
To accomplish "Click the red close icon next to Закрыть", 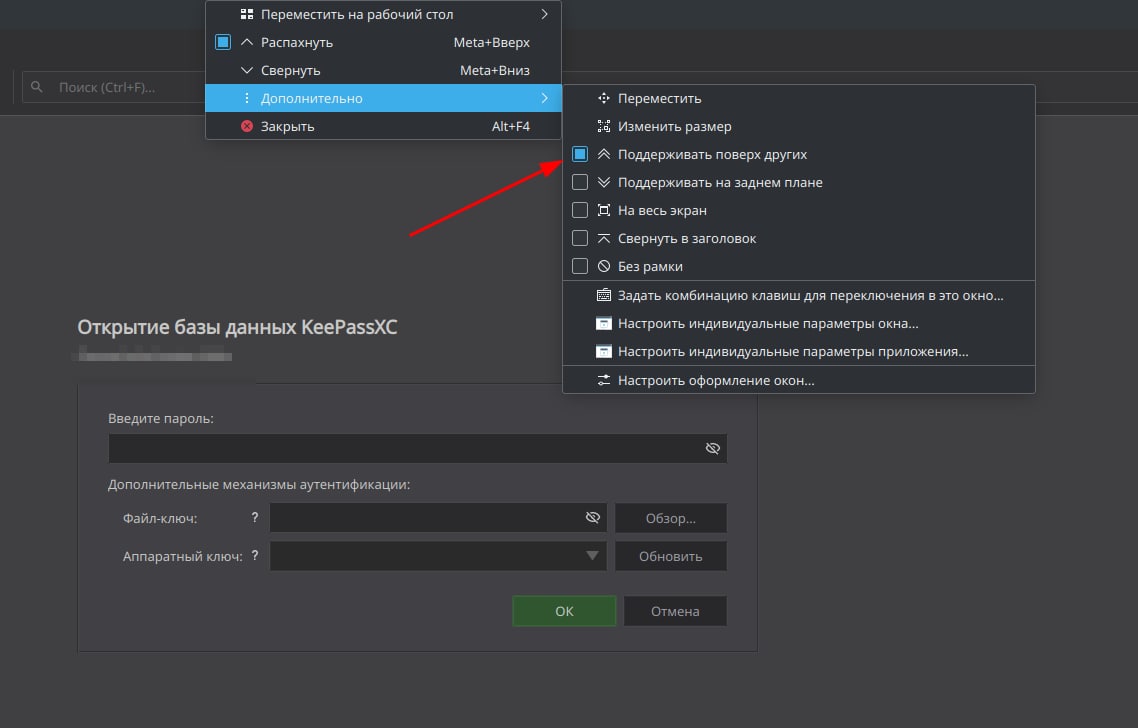I will click(x=247, y=126).
